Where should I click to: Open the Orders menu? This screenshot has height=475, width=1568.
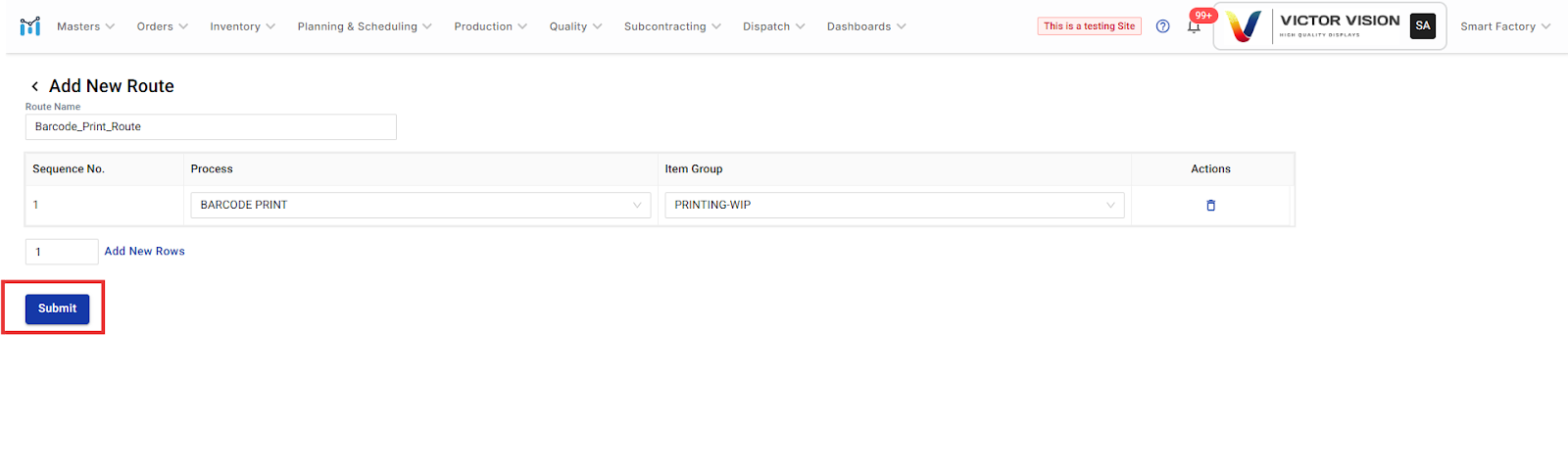[162, 26]
